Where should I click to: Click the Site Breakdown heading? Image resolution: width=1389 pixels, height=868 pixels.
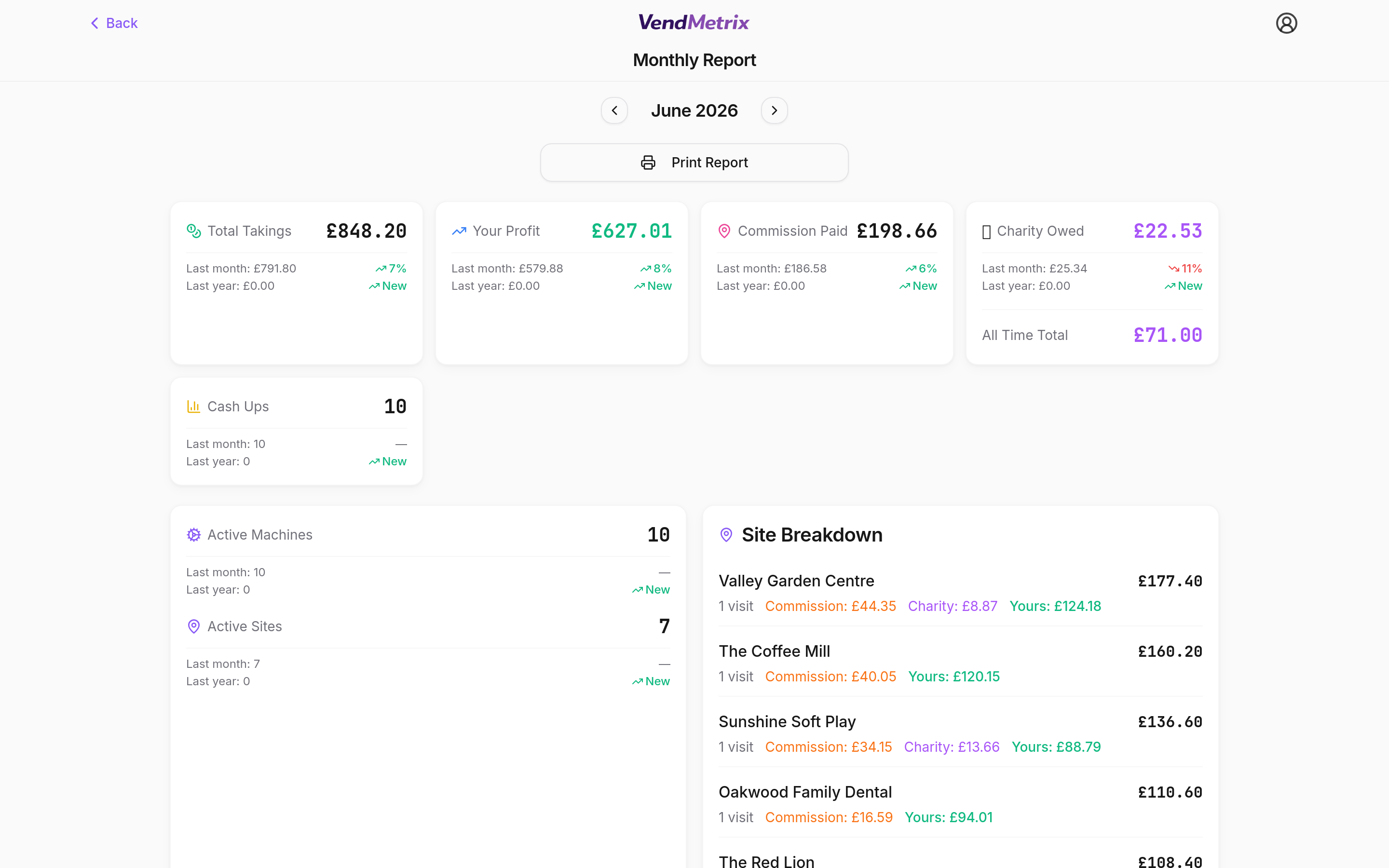point(812,534)
